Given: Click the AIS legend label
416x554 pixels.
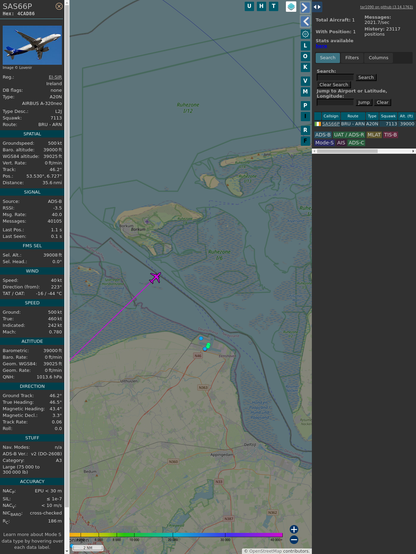Looking at the screenshot, I should (341, 143).
